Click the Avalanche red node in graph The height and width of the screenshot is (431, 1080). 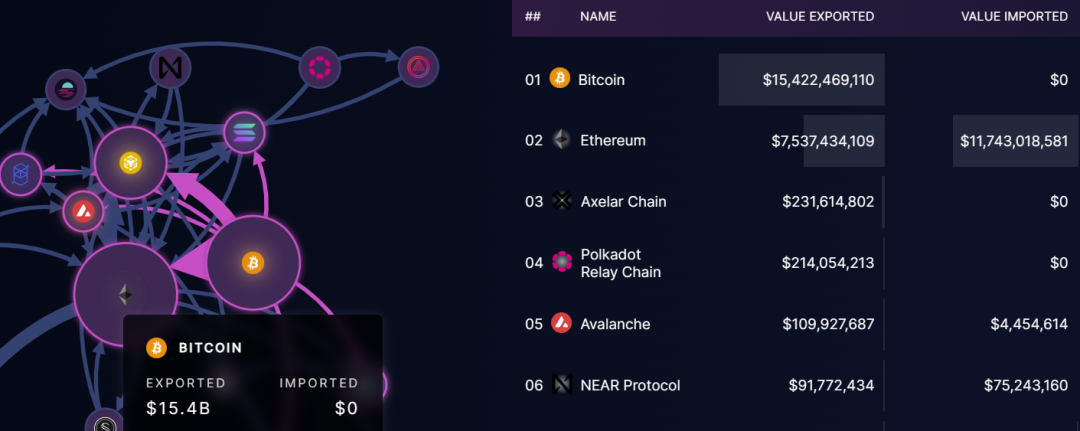point(83,211)
